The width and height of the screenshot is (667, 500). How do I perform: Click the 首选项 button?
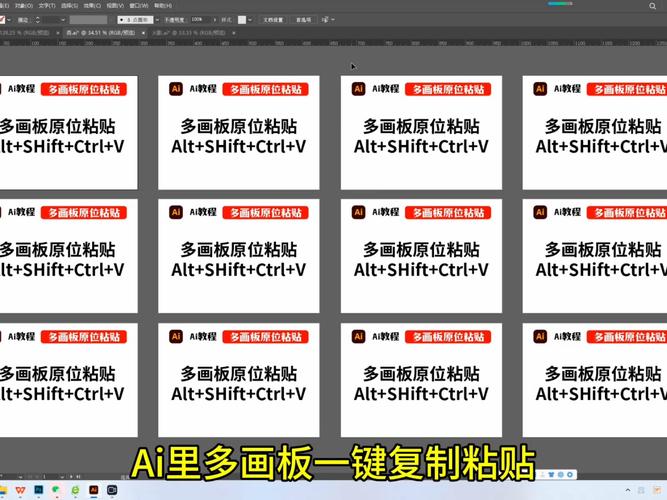[303, 20]
